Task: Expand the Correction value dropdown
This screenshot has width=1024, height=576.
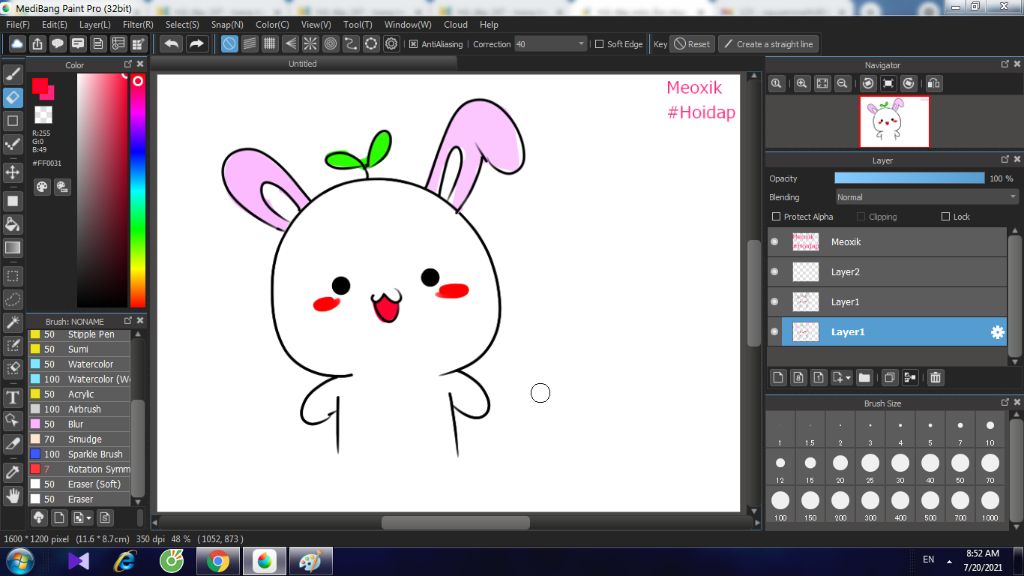Action: click(x=581, y=44)
